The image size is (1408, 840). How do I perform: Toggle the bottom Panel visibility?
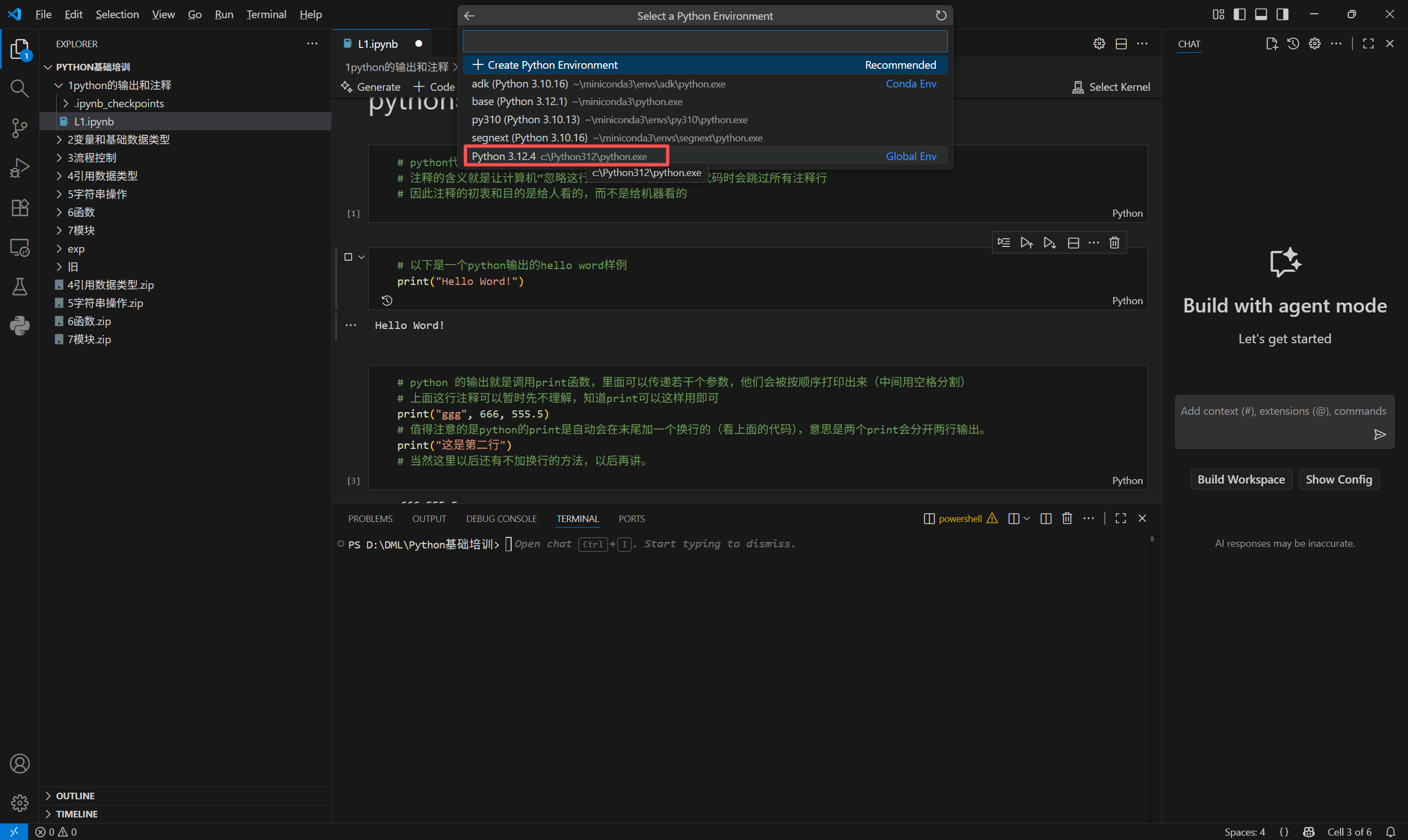[x=1261, y=14]
